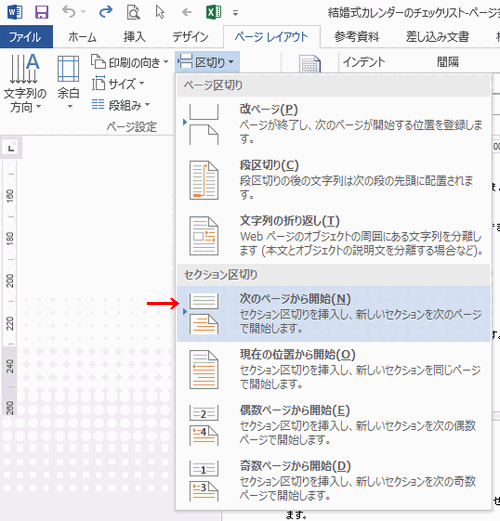Viewport: 500px width, 521px height.
Task: Click the continuous section break icon
Action: click(204, 369)
